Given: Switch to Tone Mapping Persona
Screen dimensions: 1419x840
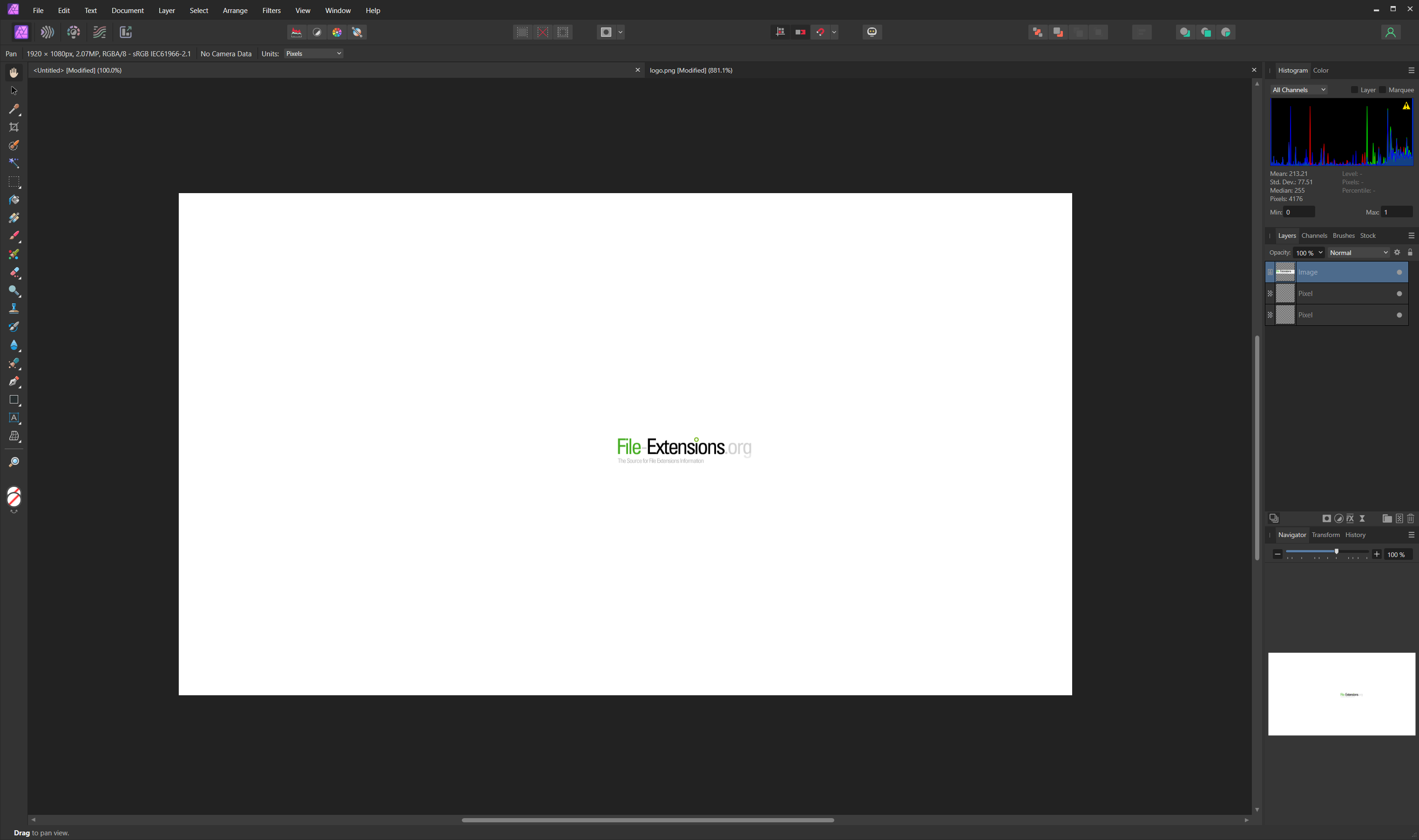Looking at the screenshot, I should pyautogui.click(x=100, y=32).
